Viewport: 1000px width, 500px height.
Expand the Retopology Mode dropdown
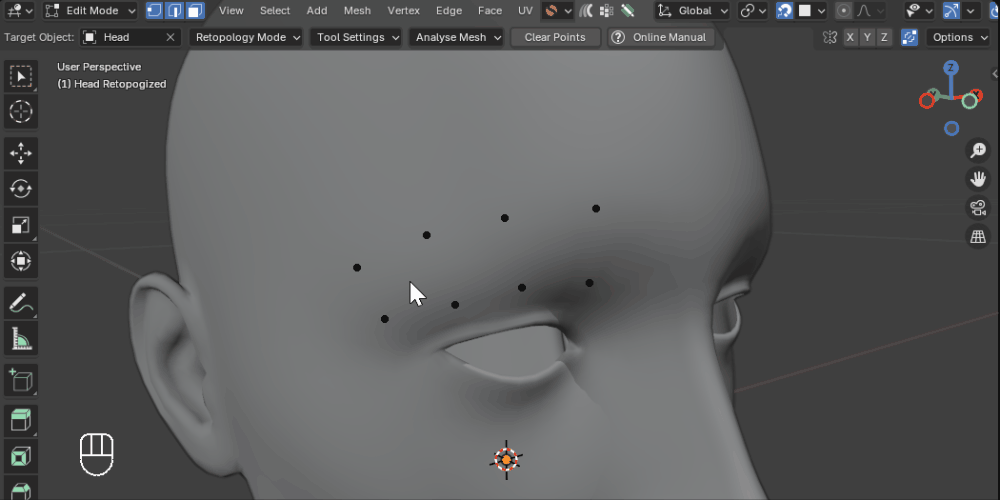pos(247,37)
